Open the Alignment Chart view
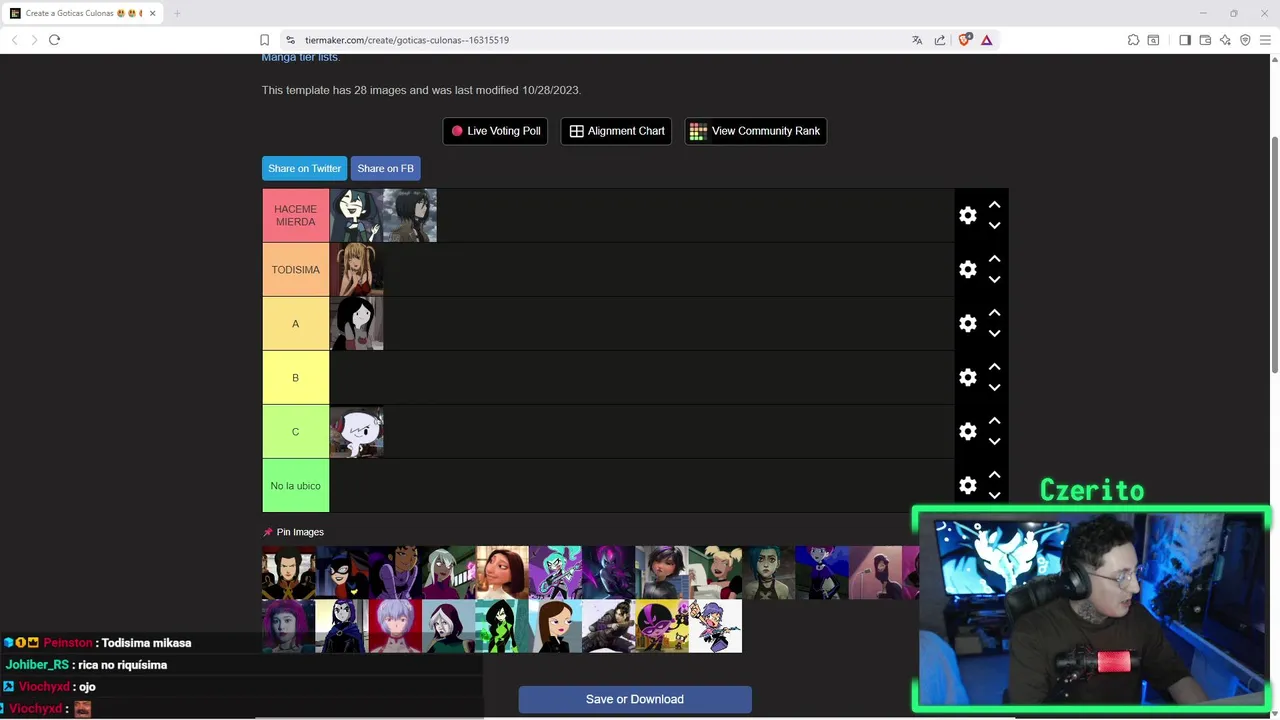1280x720 pixels. (616, 131)
